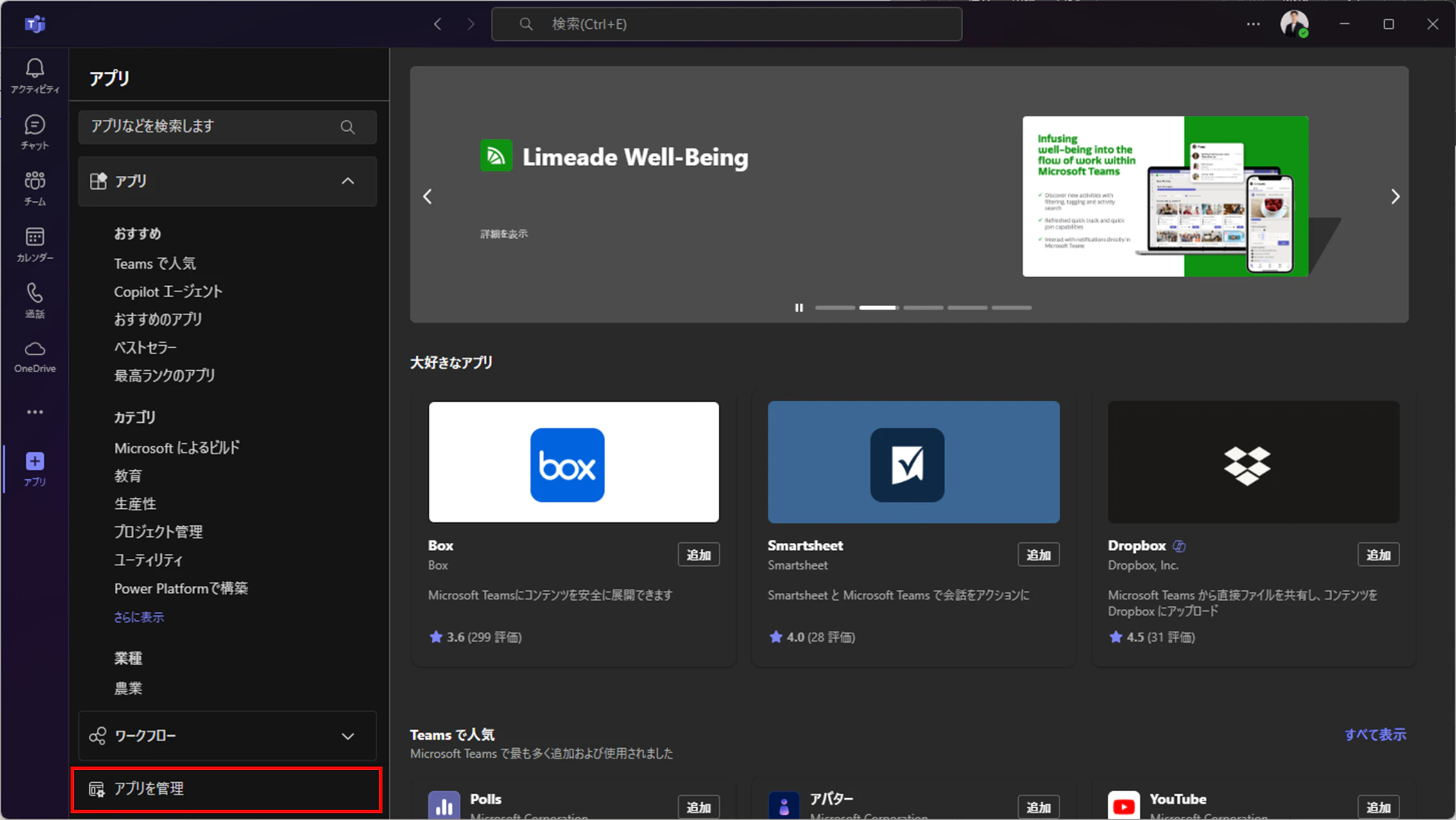The height and width of the screenshot is (820, 1456).
Task: Focus the アプリなどを検索します search field
Action: tap(227, 127)
